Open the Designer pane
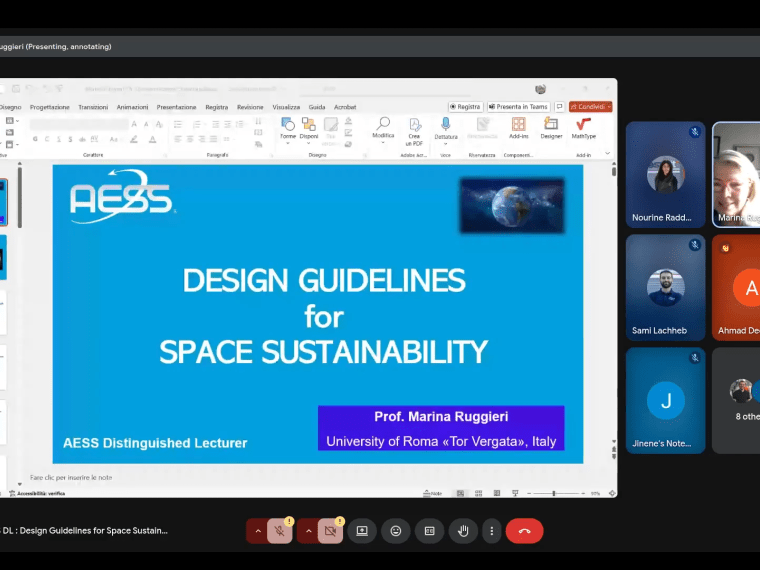The height and width of the screenshot is (570, 760). [551, 128]
